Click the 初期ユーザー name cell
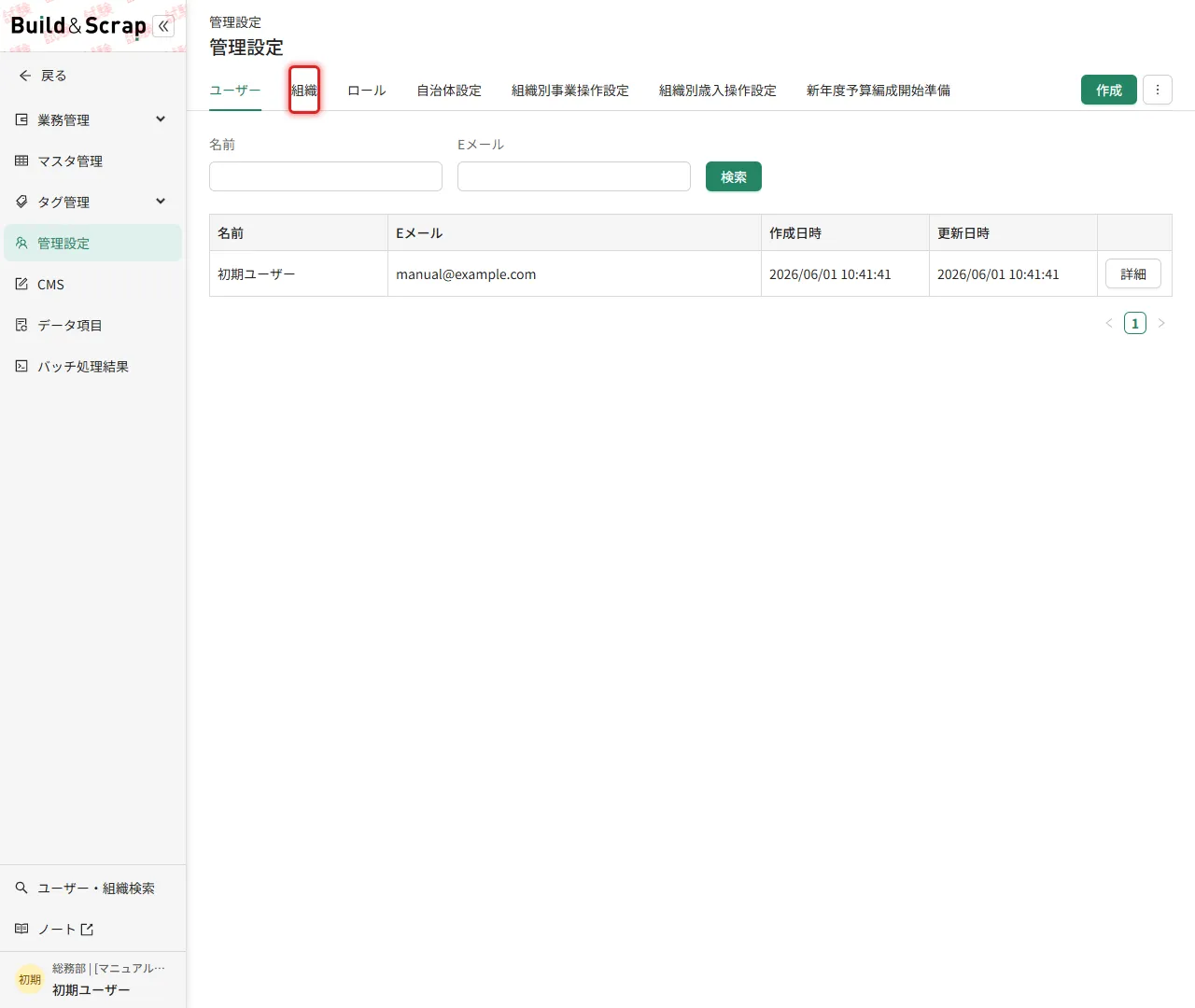The width and height of the screenshot is (1195, 1008). click(x=299, y=273)
